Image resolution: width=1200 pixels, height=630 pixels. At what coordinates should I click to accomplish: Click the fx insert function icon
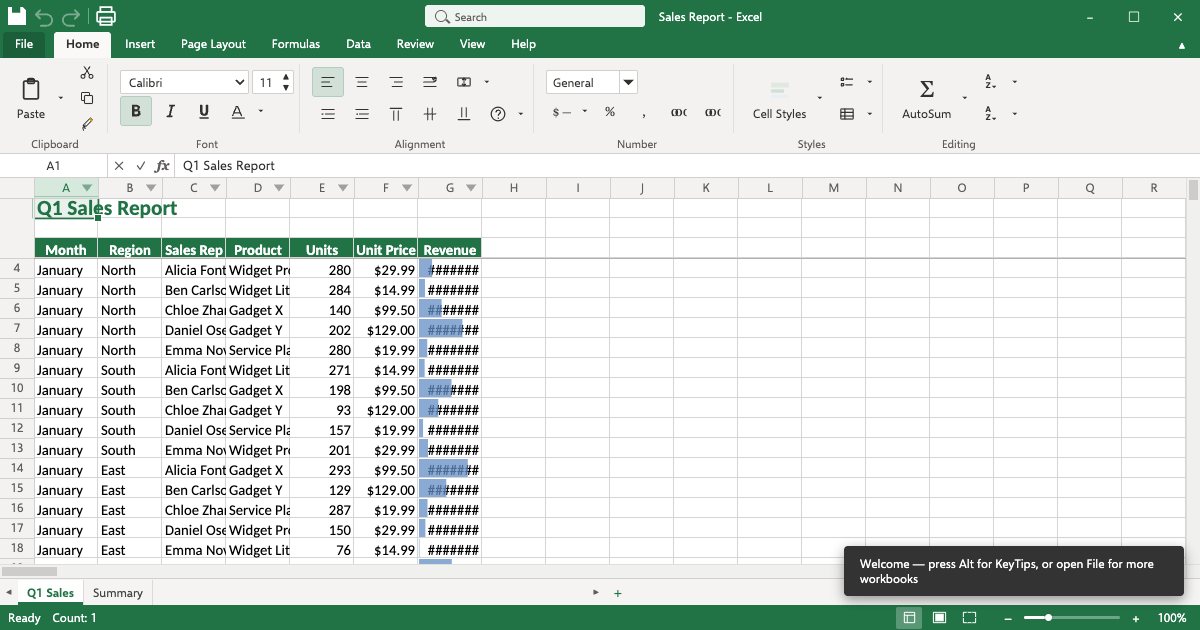163,166
